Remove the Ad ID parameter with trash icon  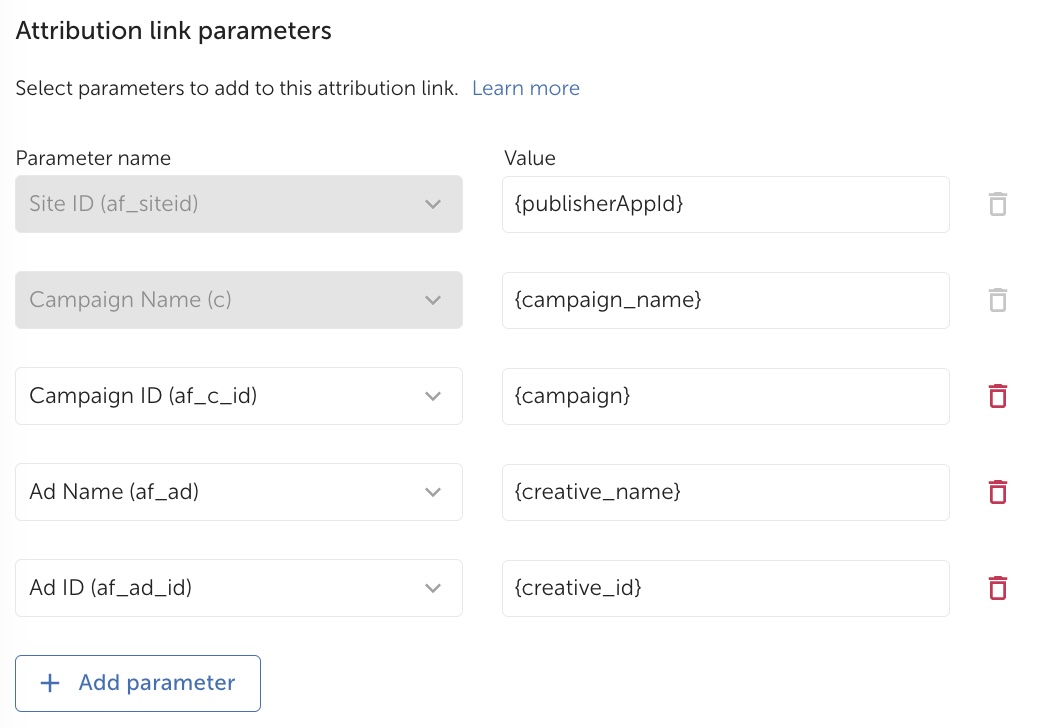coord(997,588)
